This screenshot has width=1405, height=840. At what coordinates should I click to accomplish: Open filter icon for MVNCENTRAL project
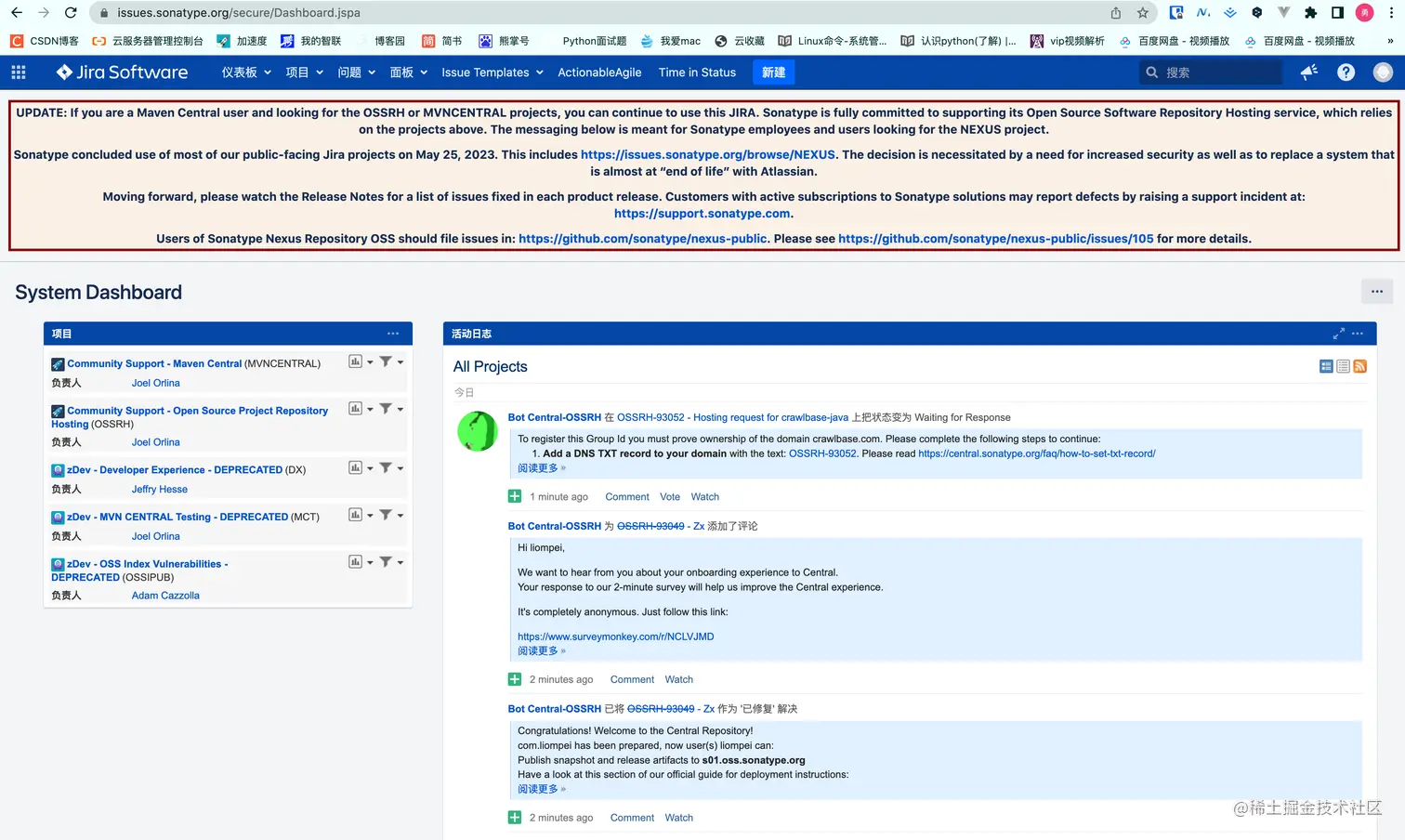(385, 361)
